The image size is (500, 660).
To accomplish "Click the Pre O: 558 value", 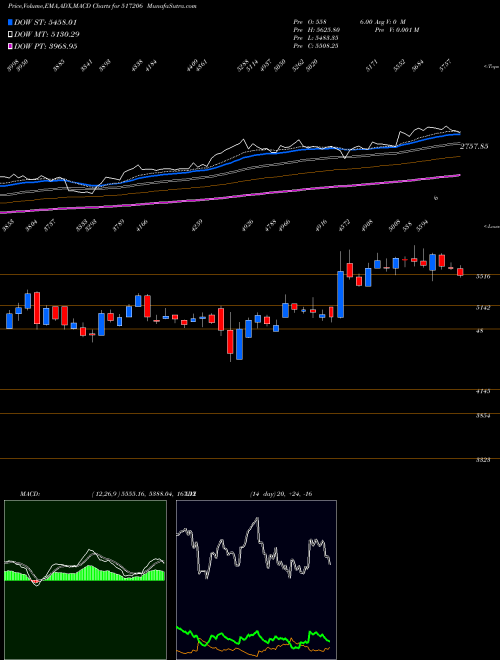I will (310, 22).
